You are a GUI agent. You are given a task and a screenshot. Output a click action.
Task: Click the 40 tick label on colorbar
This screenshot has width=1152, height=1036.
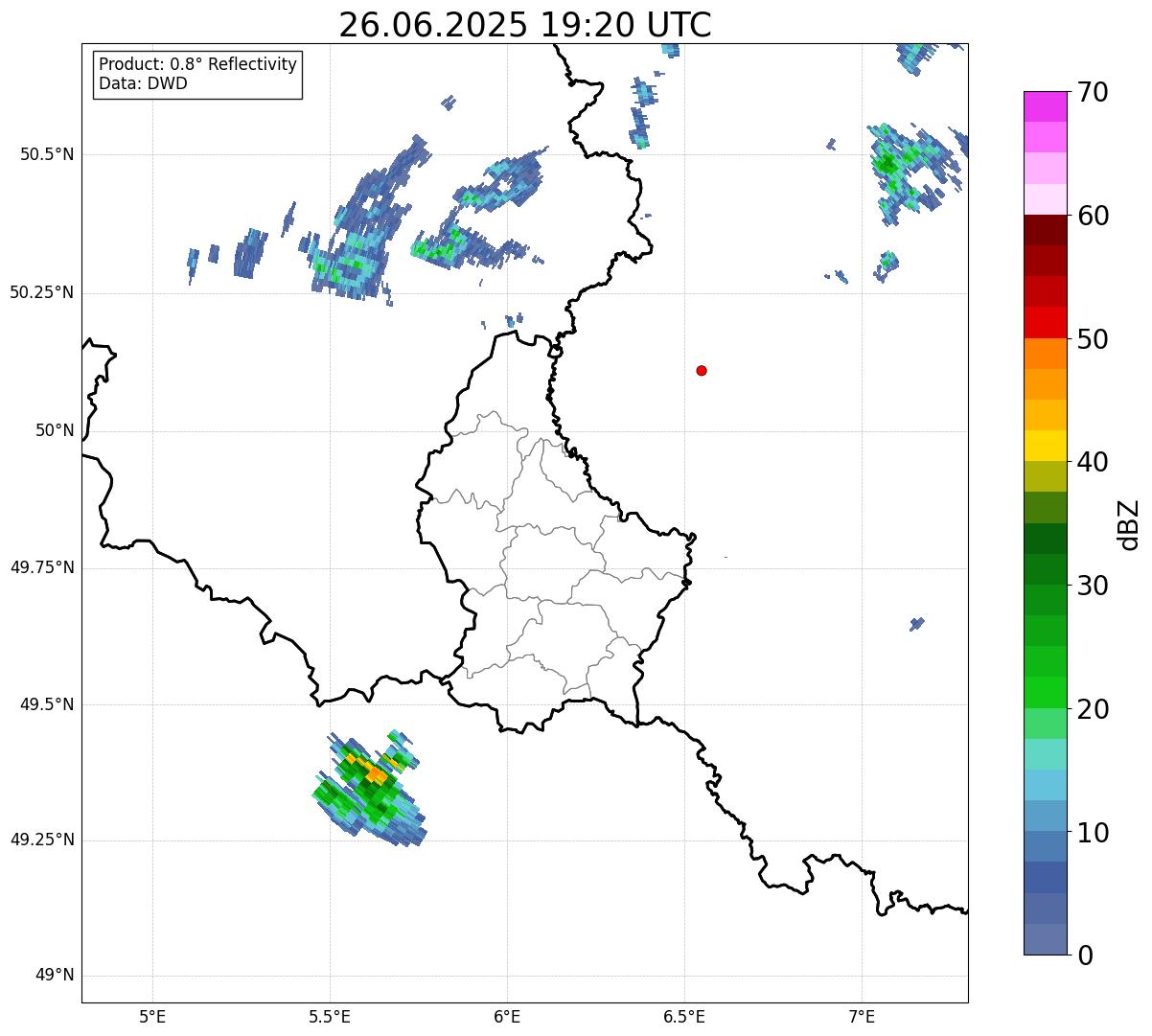pos(1092,462)
